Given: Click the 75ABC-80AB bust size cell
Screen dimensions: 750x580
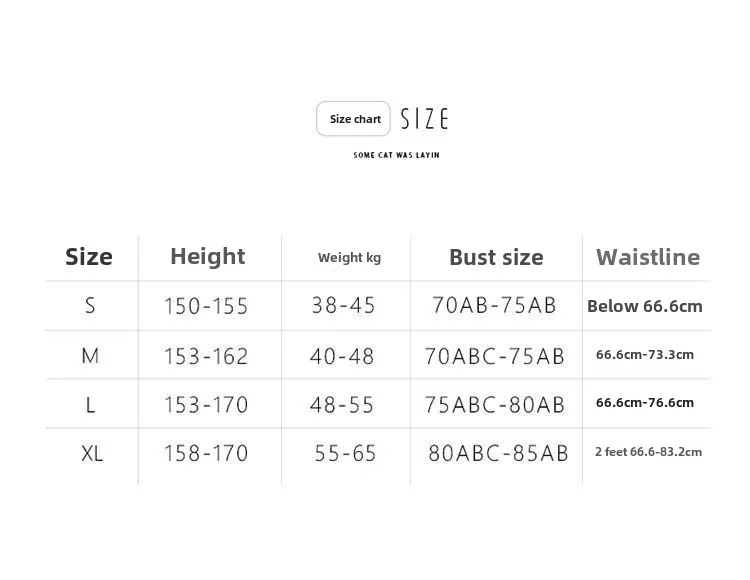Looking at the screenshot, I should click(494, 404).
